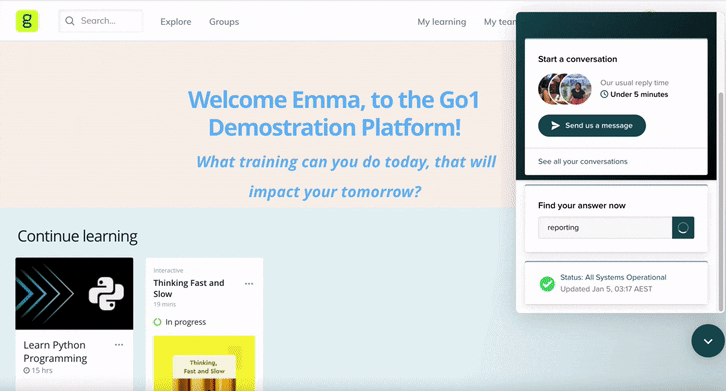
Task: Click the search magnifier icon
Action: point(70,21)
